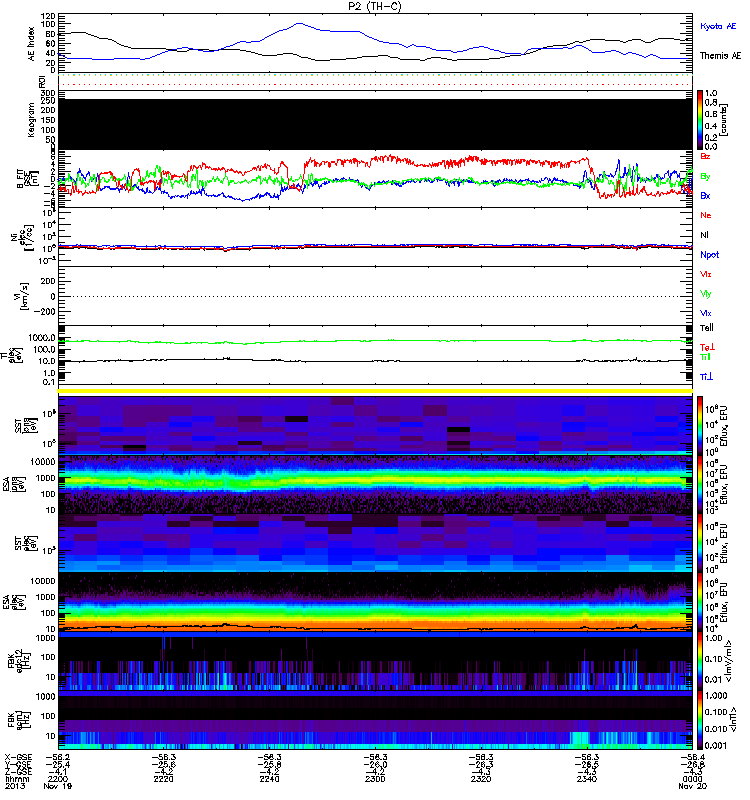Select the blue Bx legend entry

(x=706, y=196)
